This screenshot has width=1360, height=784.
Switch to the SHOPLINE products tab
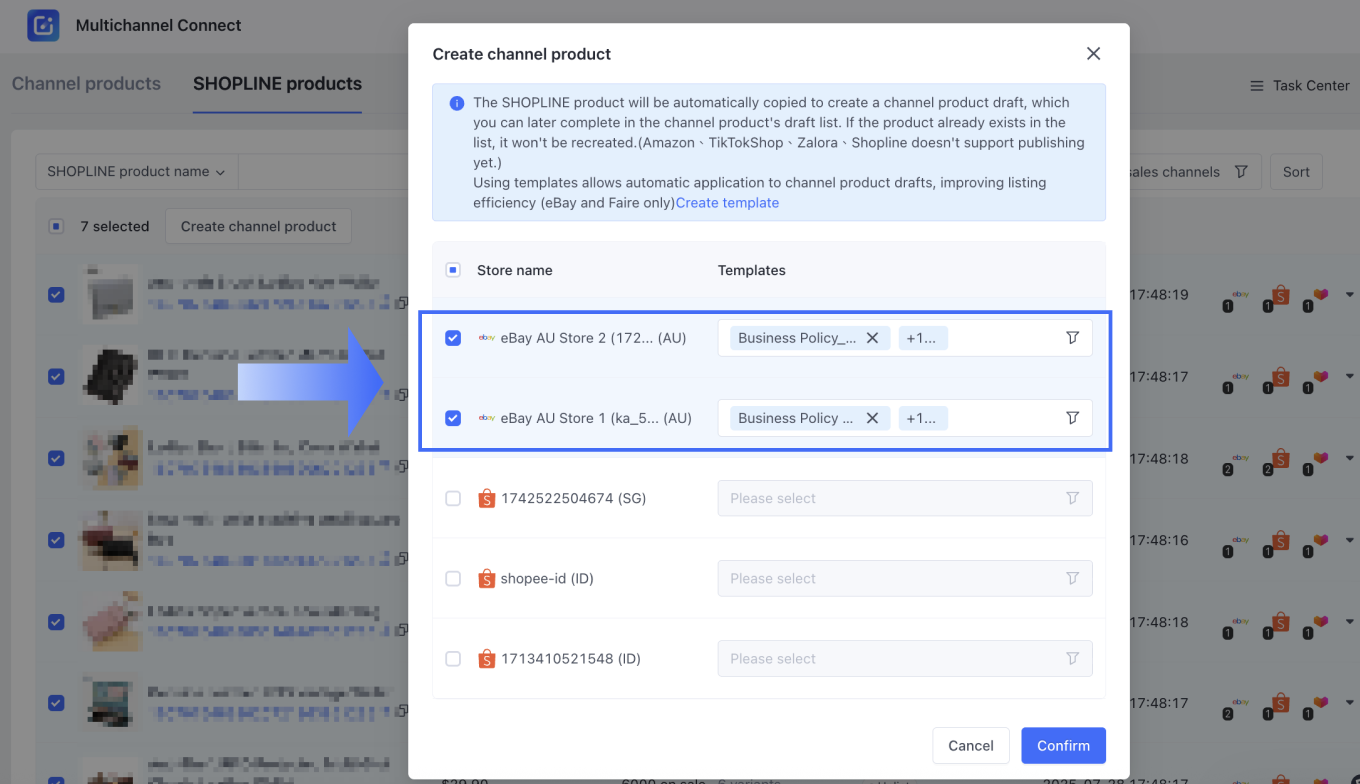pos(276,84)
